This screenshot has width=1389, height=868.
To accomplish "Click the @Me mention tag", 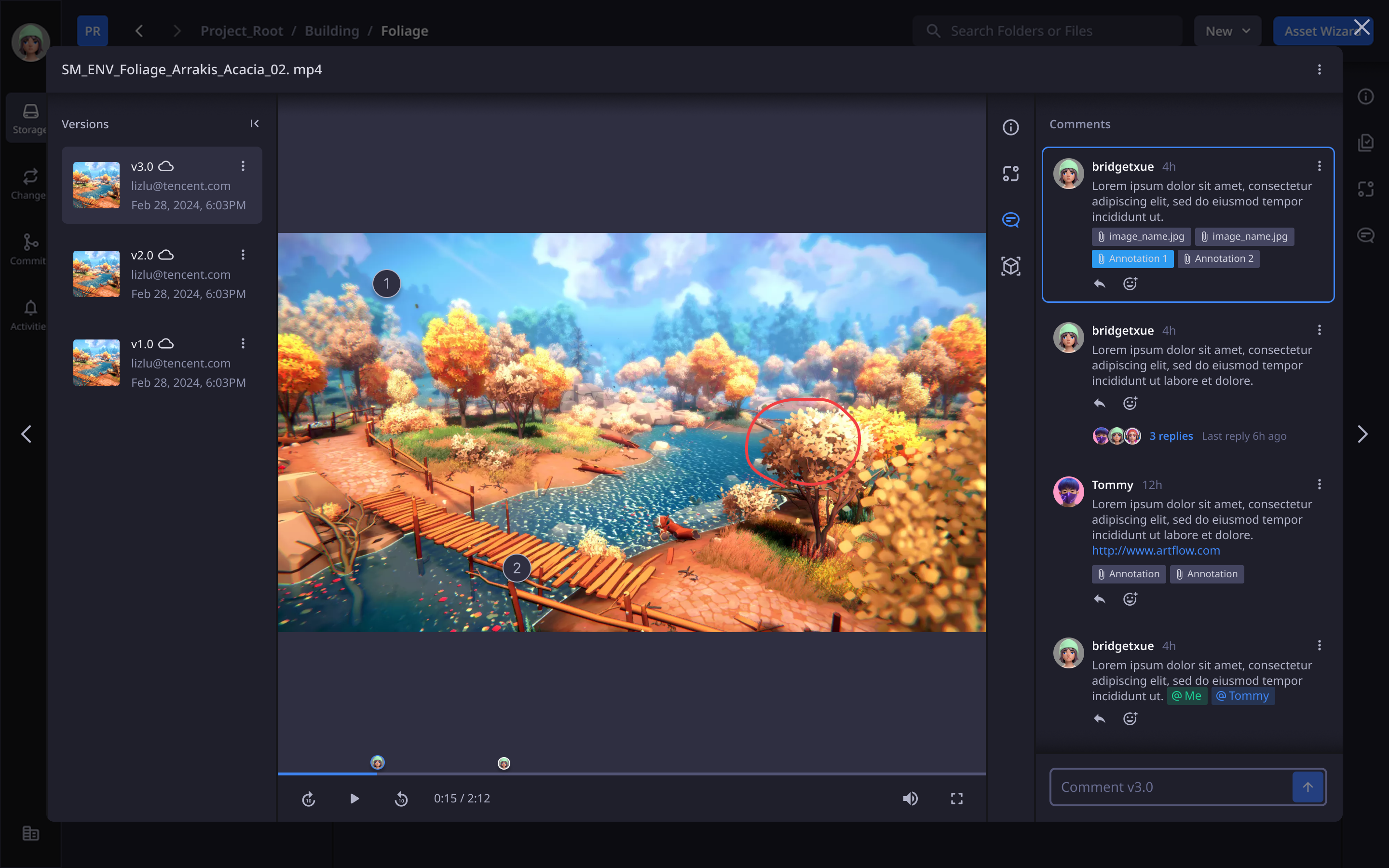I will [1187, 696].
